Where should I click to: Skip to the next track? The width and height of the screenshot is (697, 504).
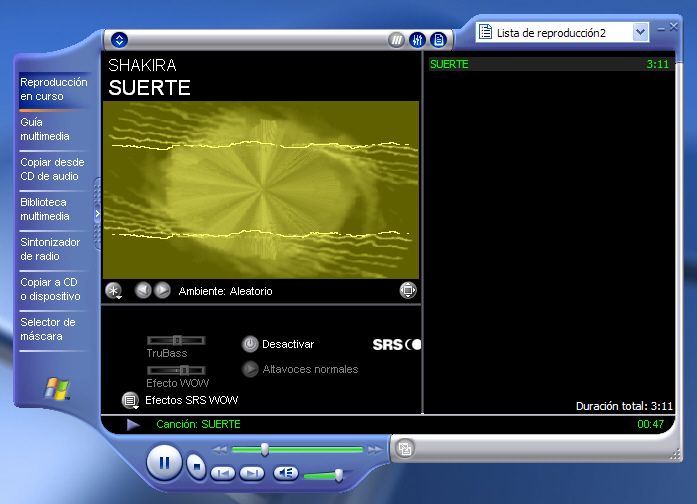pyautogui.click(x=252, y=473)
